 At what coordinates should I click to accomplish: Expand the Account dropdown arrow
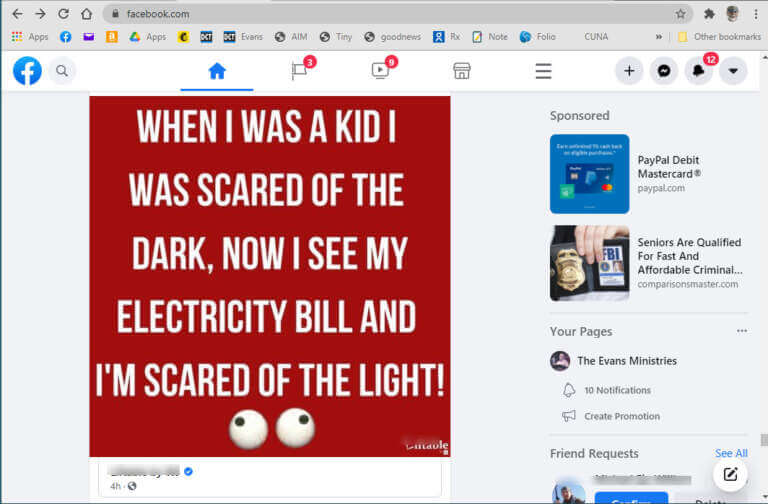coord(733,71)
